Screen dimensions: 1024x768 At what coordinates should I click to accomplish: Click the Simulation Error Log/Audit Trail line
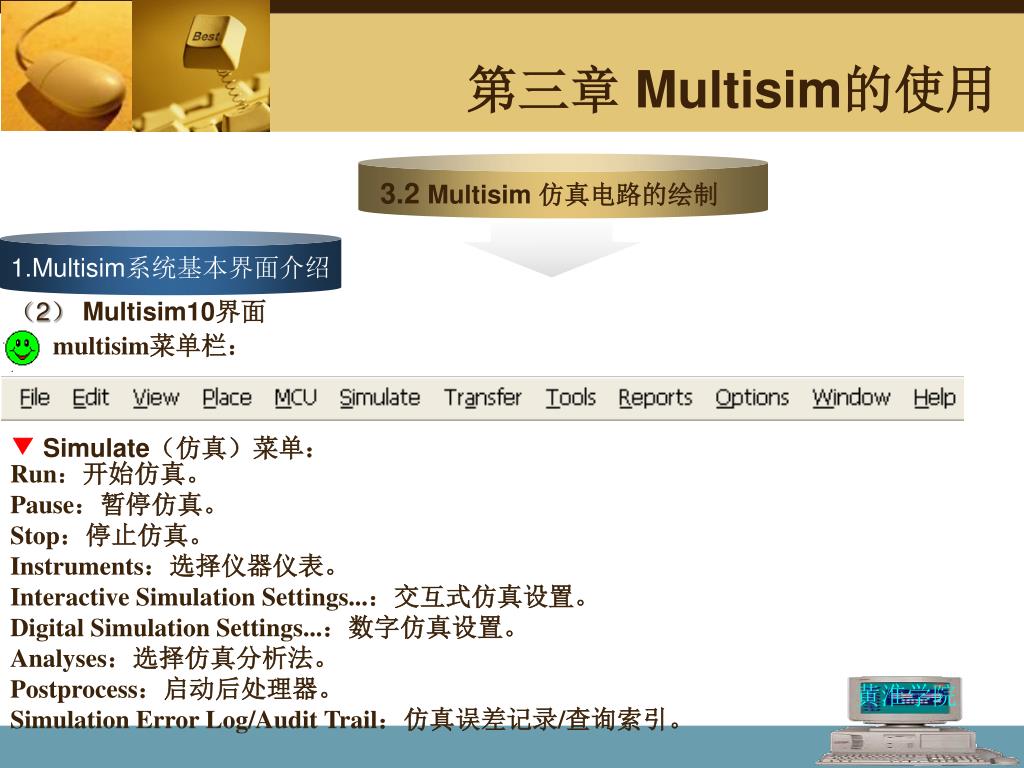pos(346,720)
